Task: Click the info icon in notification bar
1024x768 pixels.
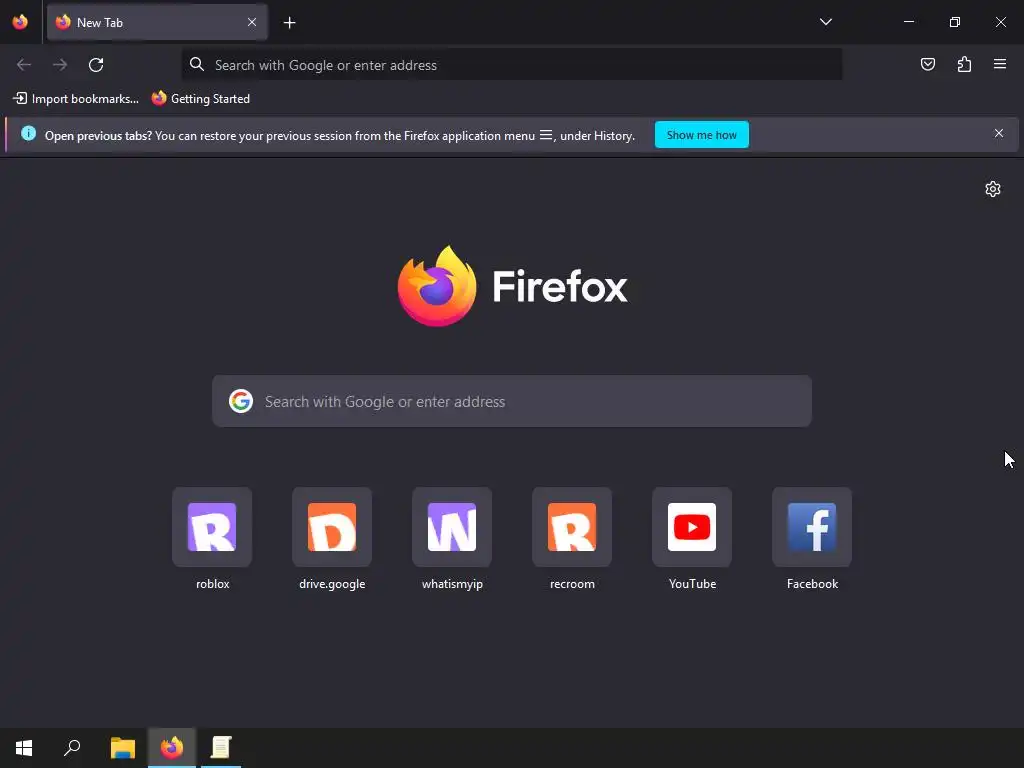Action: 28,134
